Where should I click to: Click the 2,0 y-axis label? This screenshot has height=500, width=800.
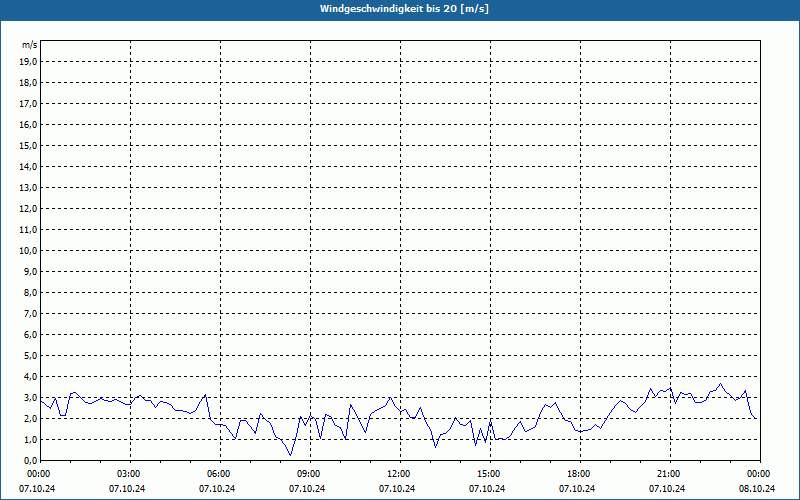tap(31, 418)
